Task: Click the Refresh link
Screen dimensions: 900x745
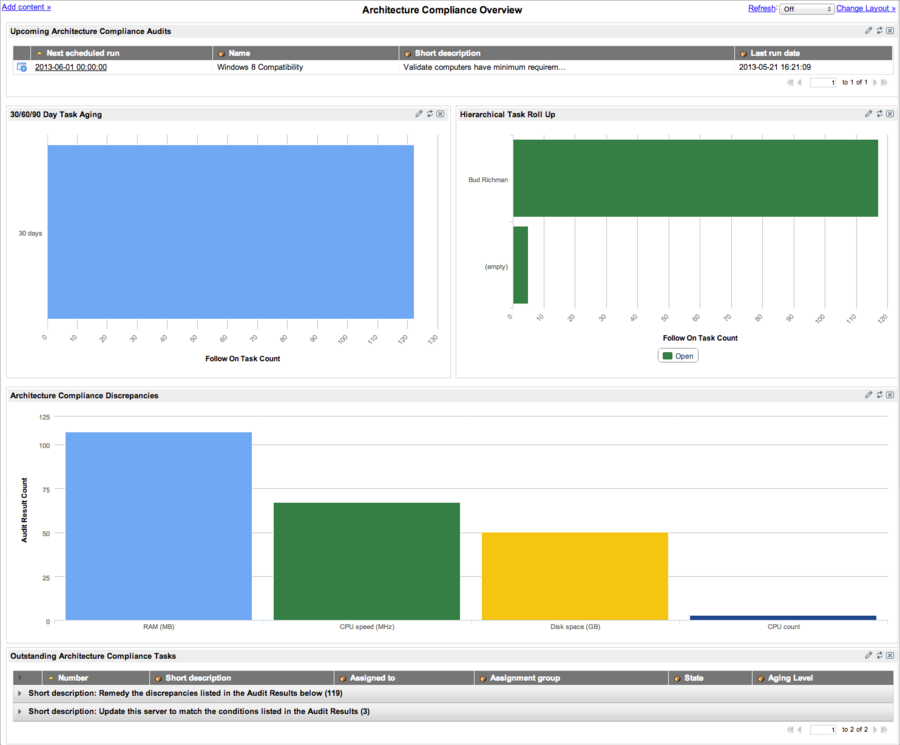Action: pyautogui.click(x=762, y=8)
